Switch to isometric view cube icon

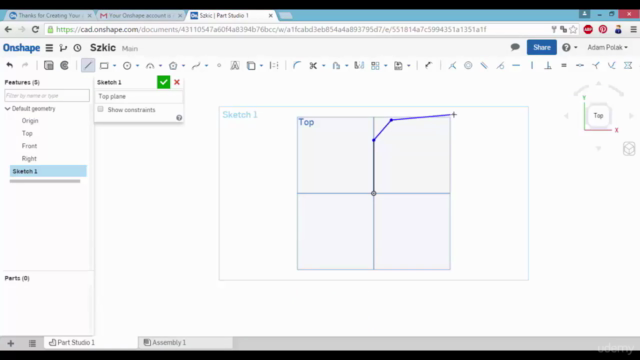(x=629, y=149)
